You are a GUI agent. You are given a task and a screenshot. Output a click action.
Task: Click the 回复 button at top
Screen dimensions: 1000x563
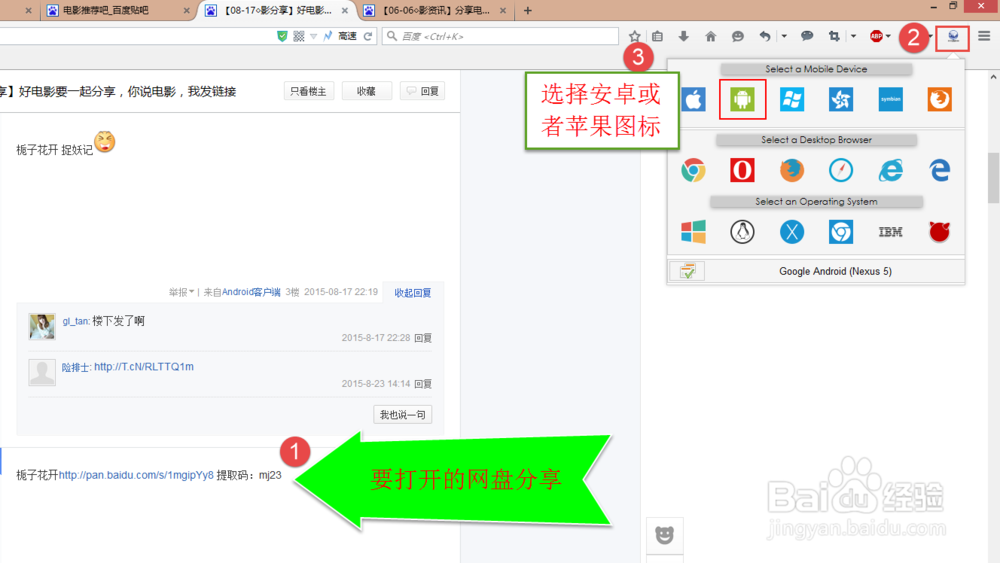tap(423, 91)
